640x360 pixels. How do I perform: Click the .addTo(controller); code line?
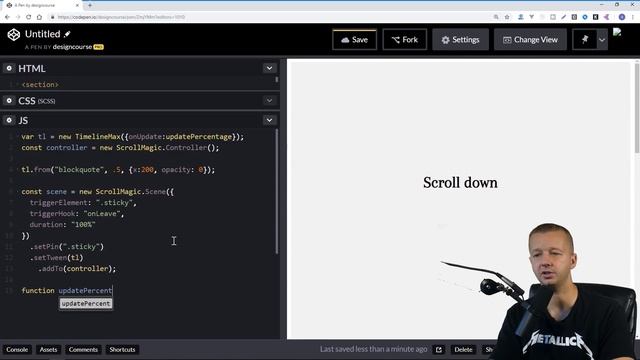77,269
